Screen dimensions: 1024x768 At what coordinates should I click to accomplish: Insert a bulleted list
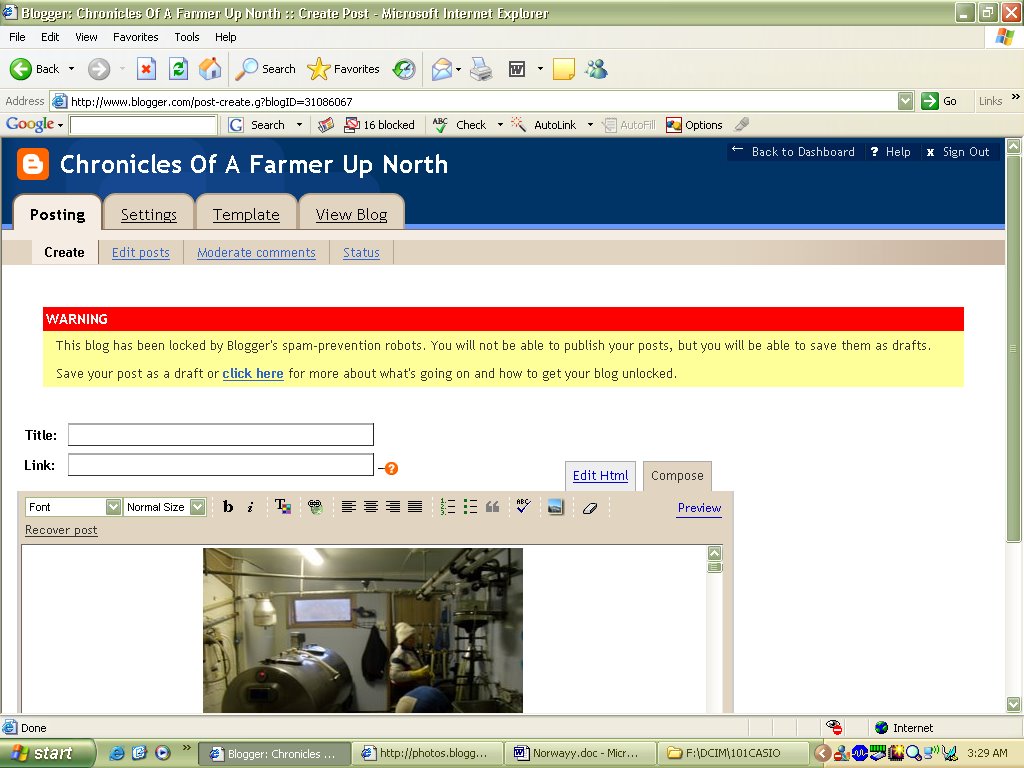470,507
